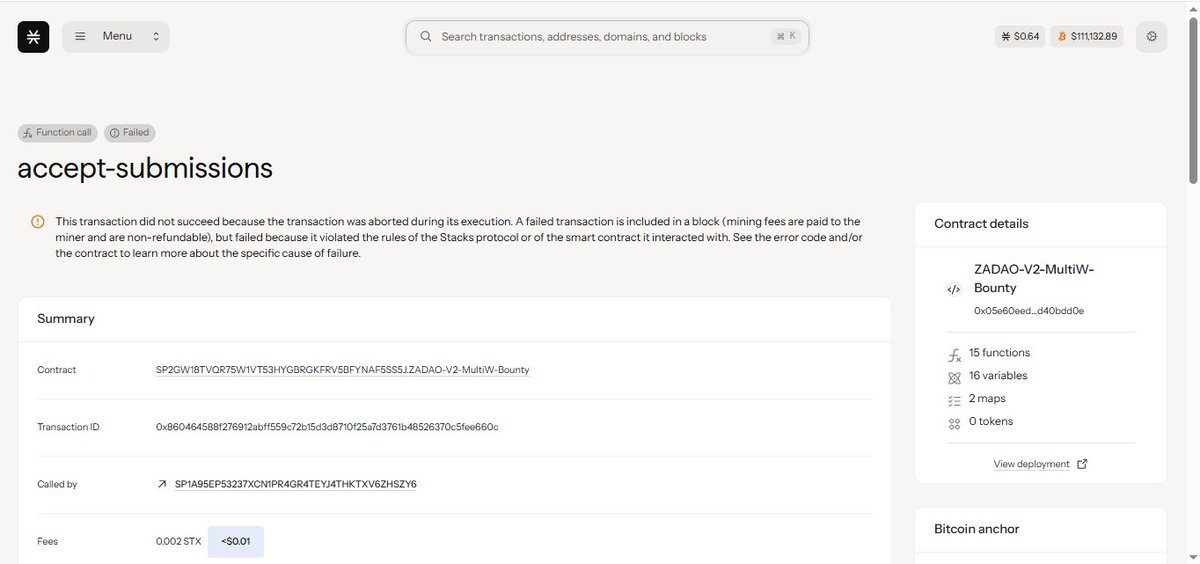Click the functions icon beside 15 functions
The image size is (1200, 564).
(x=954, y=354)
